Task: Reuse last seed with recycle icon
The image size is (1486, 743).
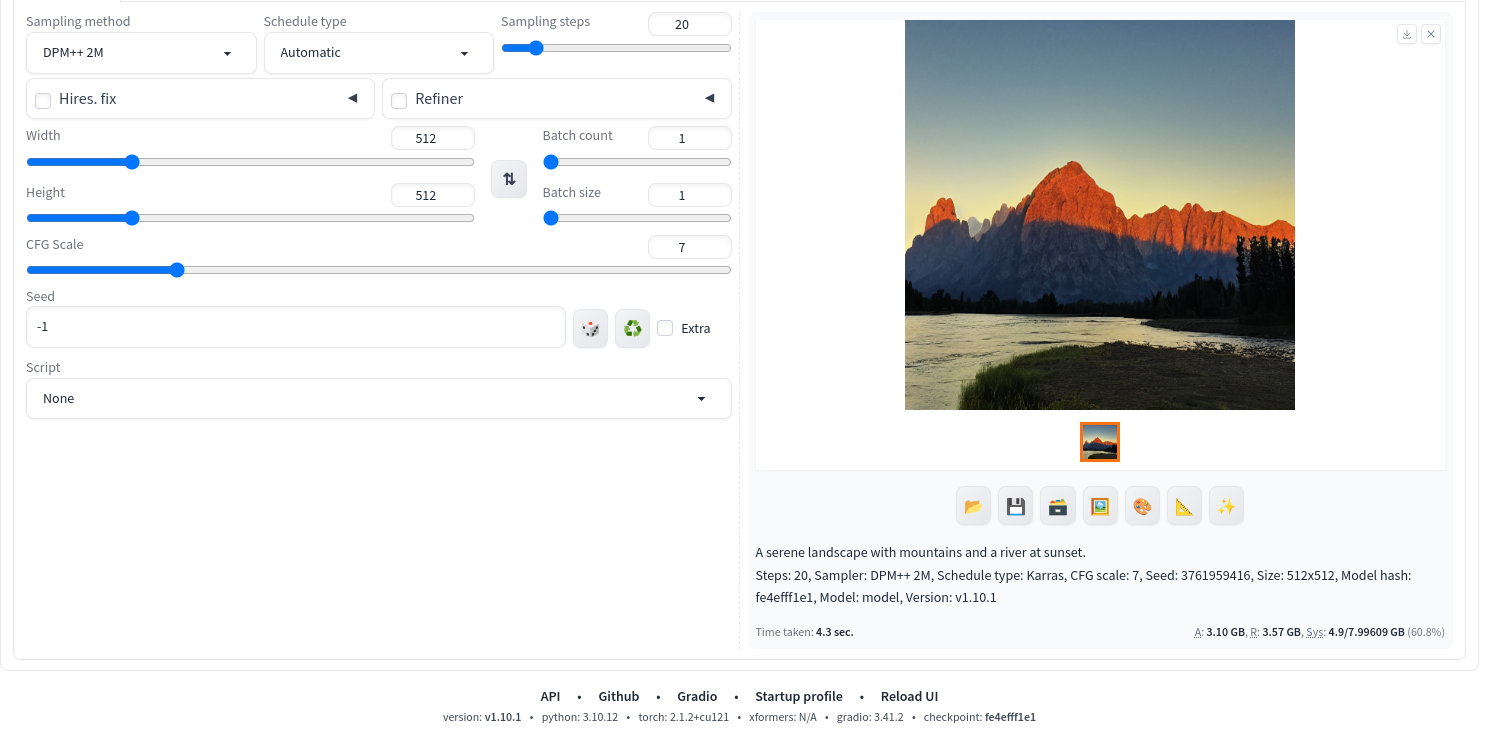Action: click(x=632, y=328)
